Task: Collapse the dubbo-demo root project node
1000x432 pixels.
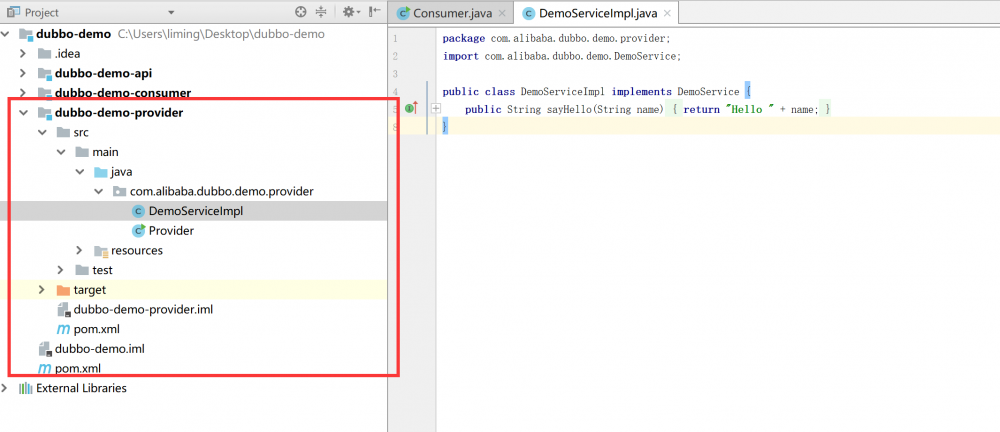Action: click(5, 34)
